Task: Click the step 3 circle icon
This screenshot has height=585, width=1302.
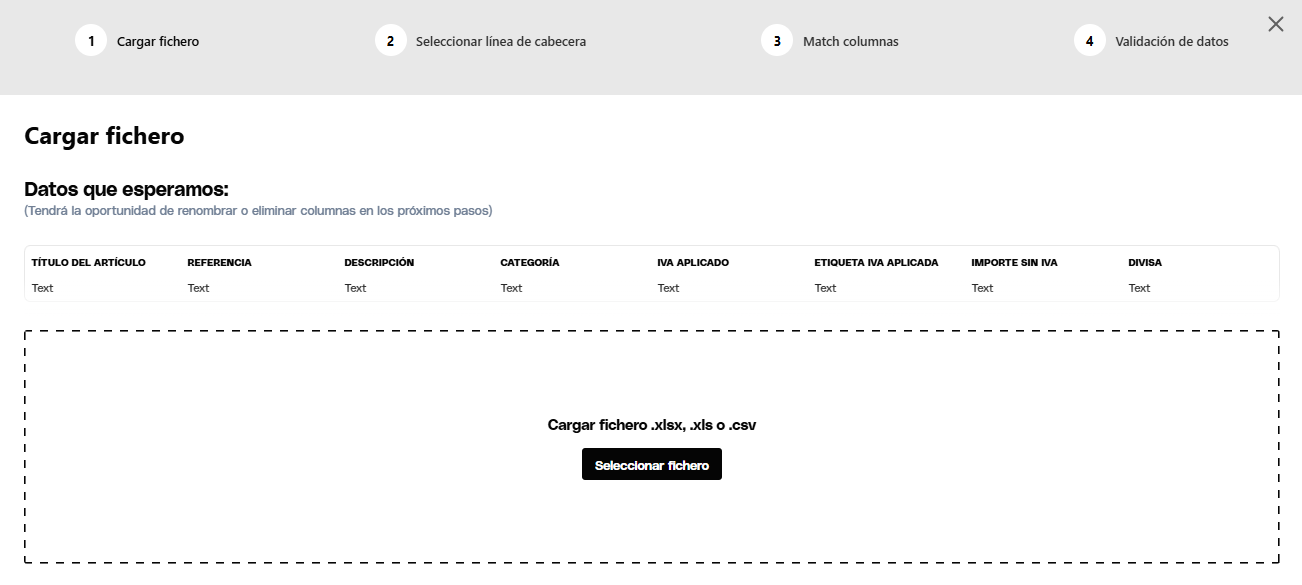Action: click(777, 41)
